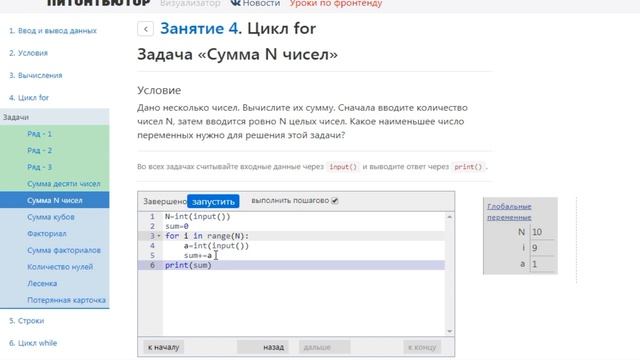This screenshot has height=360, width=640.
Task: Click the ПИТОНТЬЮТОР logo
Action: [x=99, y=3]
